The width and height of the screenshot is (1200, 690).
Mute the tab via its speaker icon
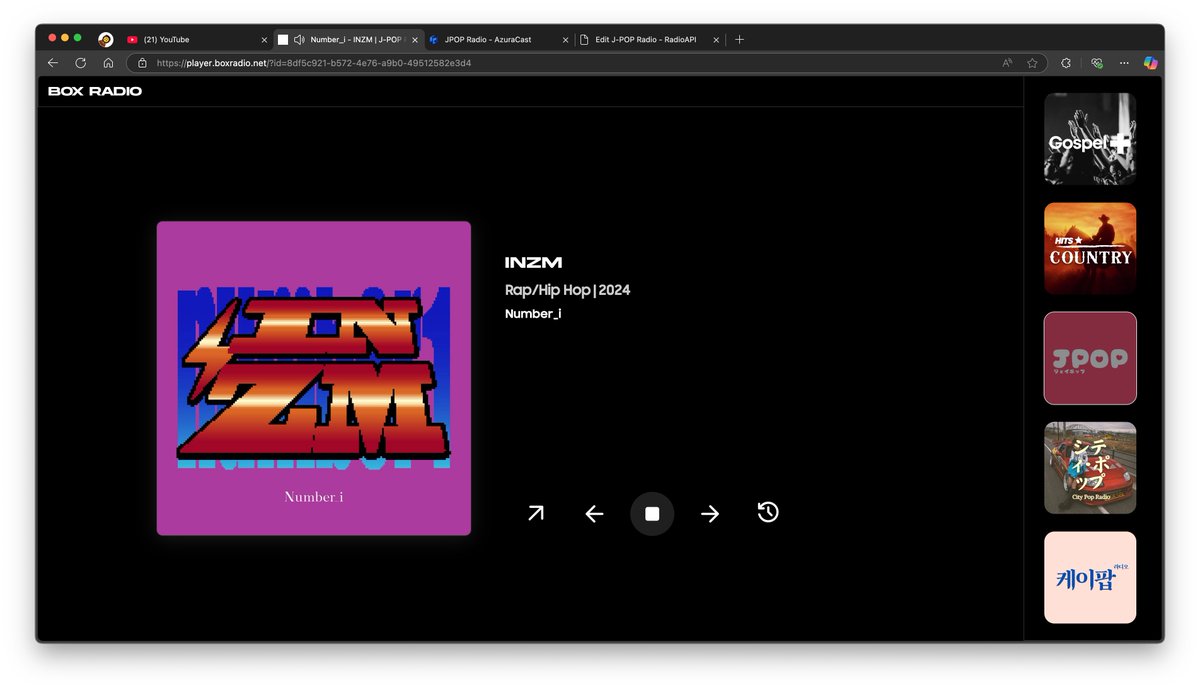coord(299,40)
